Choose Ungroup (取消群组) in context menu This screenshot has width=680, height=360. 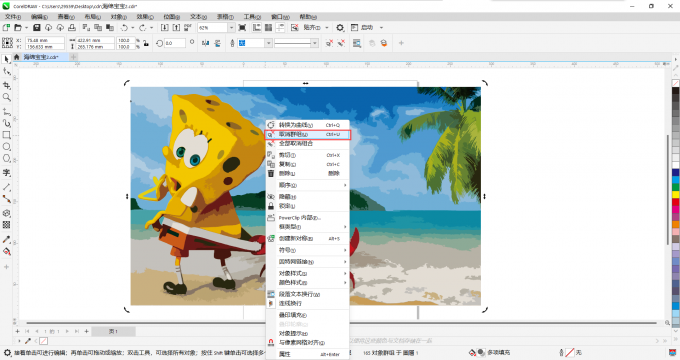click(308, 134)
